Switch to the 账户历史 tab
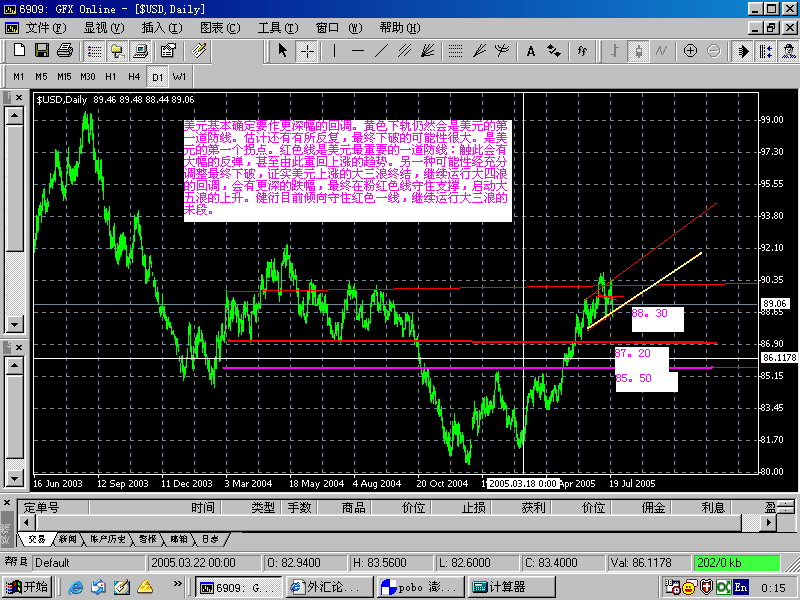Image resolution: width=800 pixels, height=600 pixels. [107, 539]
